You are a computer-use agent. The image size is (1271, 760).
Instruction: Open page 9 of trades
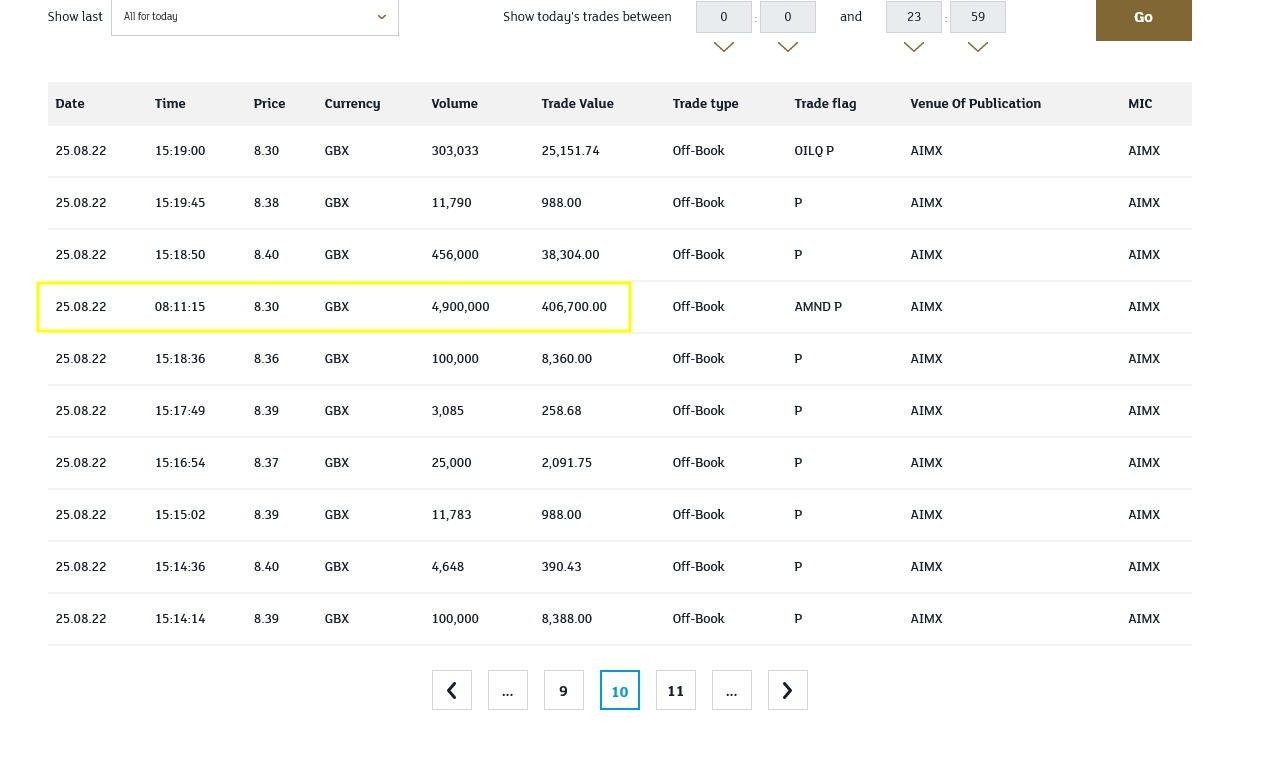(564, 690)
